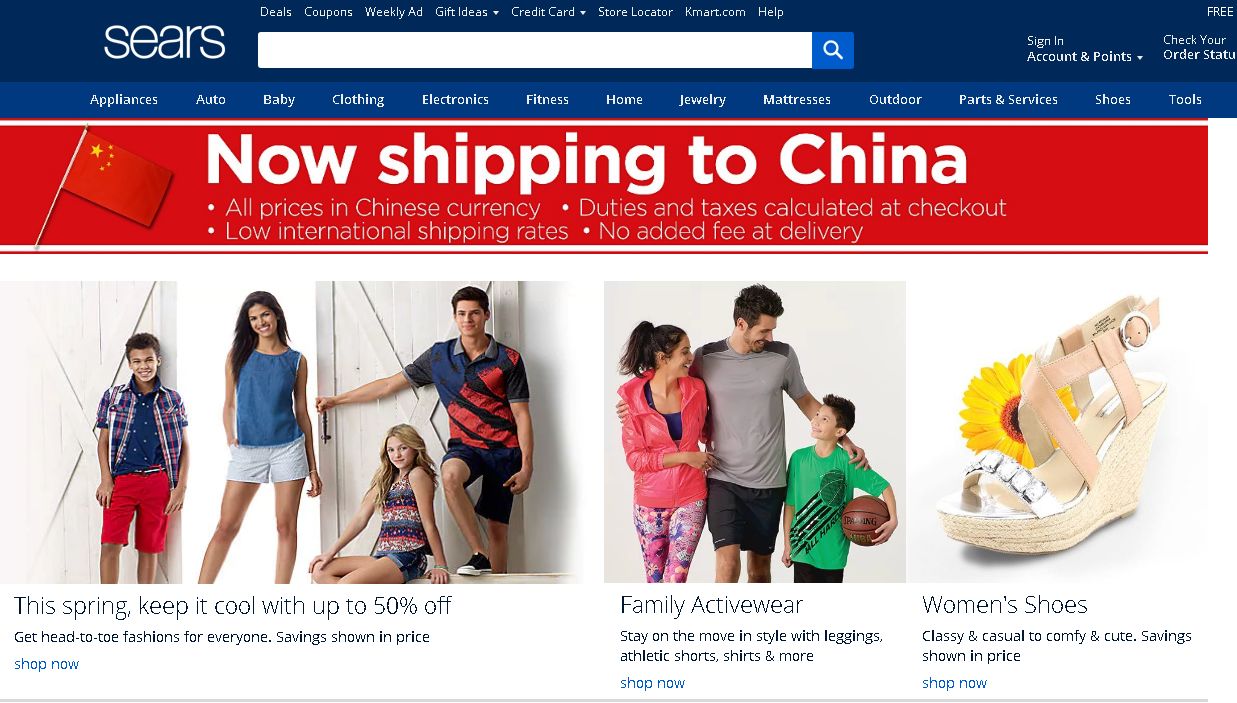Open the Family Activewear photo
1237x703 pixels.
pos(755,432)
